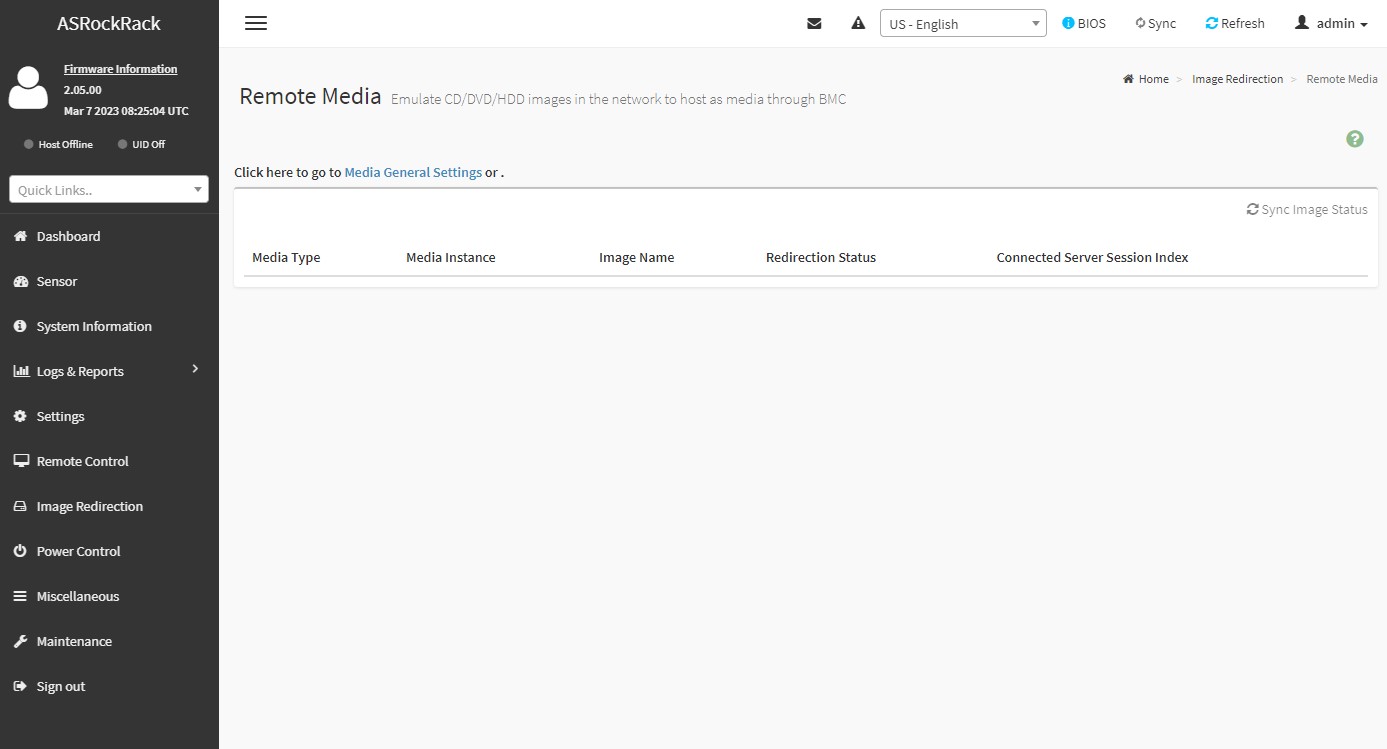The image size is (1387, 749).
Task: Open the Firmware Information link
Action: (120, 69)
